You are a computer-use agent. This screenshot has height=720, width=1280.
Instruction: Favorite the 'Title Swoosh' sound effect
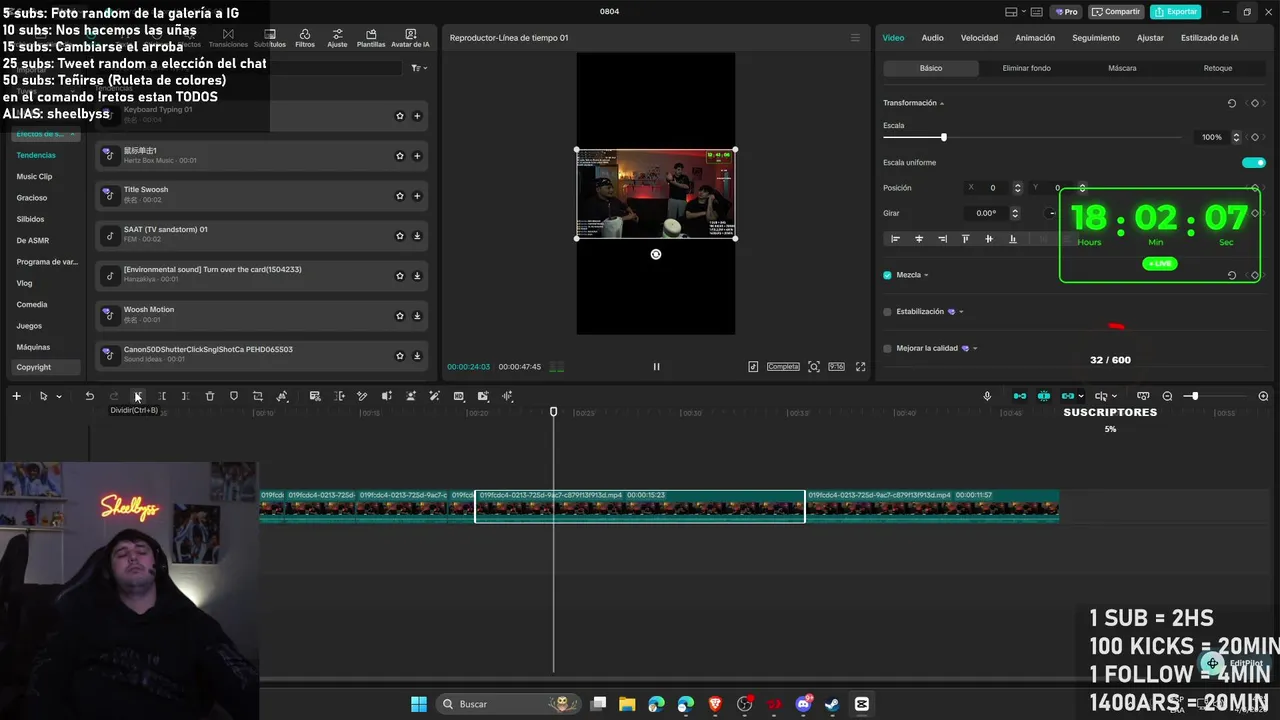click(400, 196)
